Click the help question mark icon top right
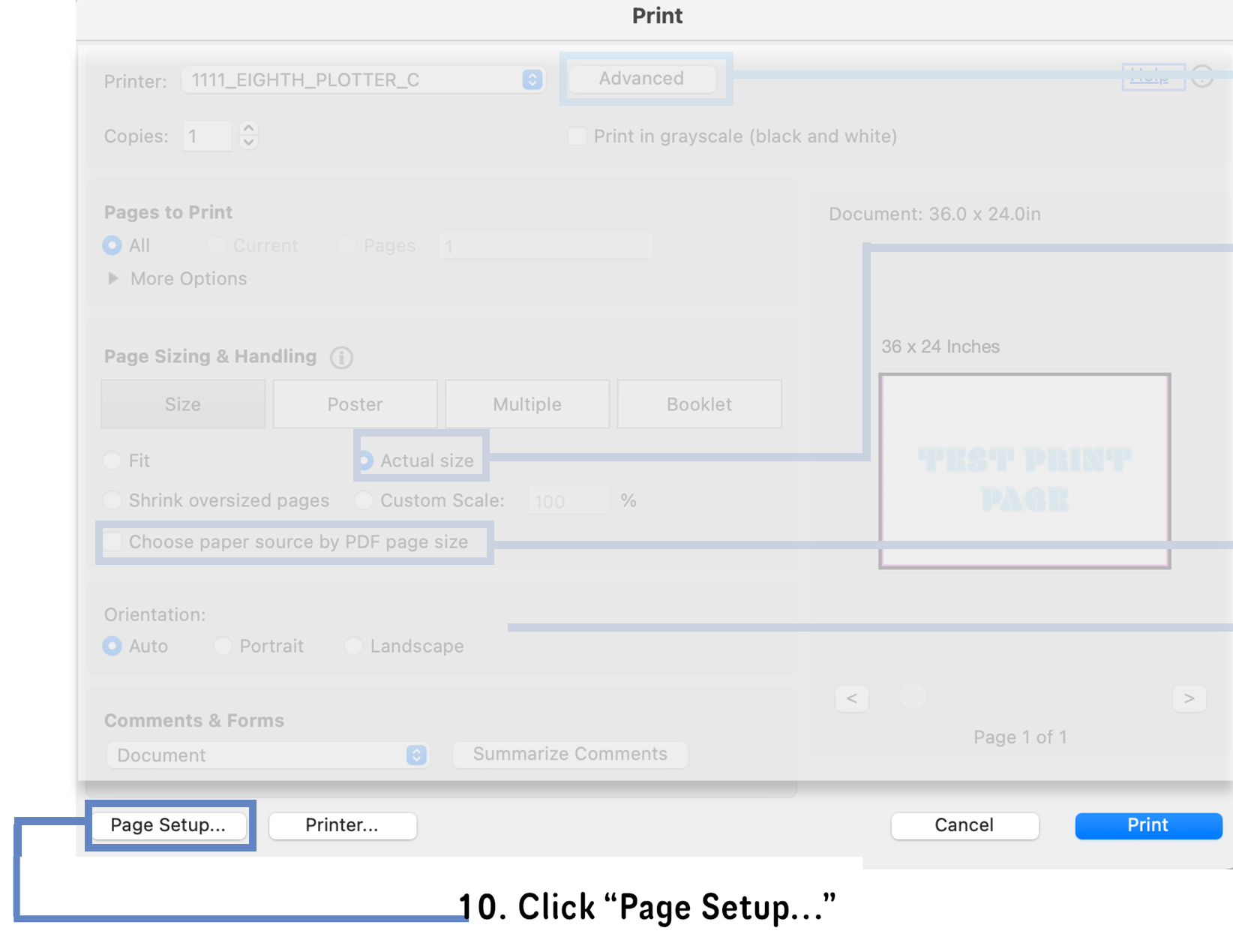The image size is (1233, 952). pyautogui.click(x=1203, y=76)
